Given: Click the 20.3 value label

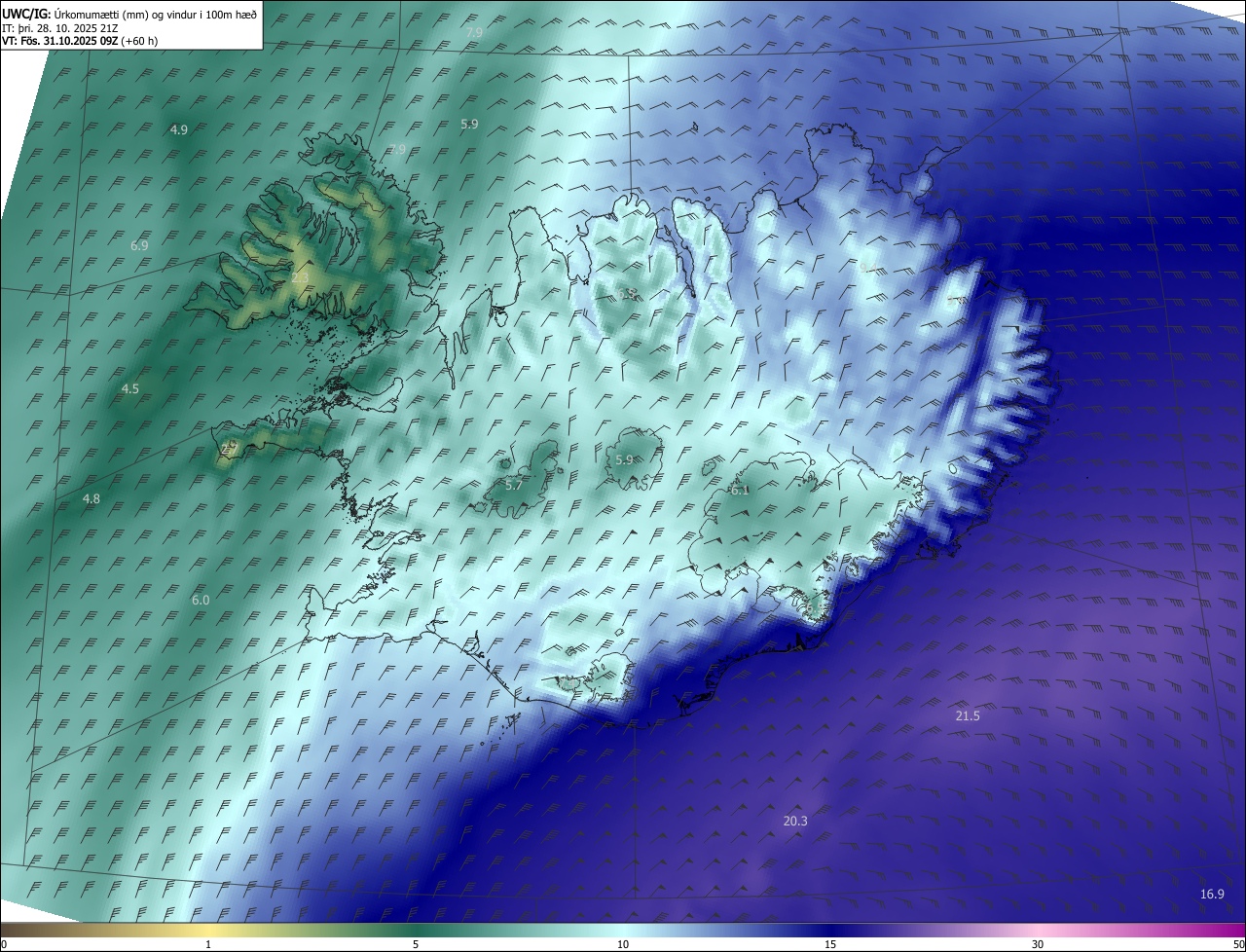Looking at the screenshot, I should coord(795,822).
